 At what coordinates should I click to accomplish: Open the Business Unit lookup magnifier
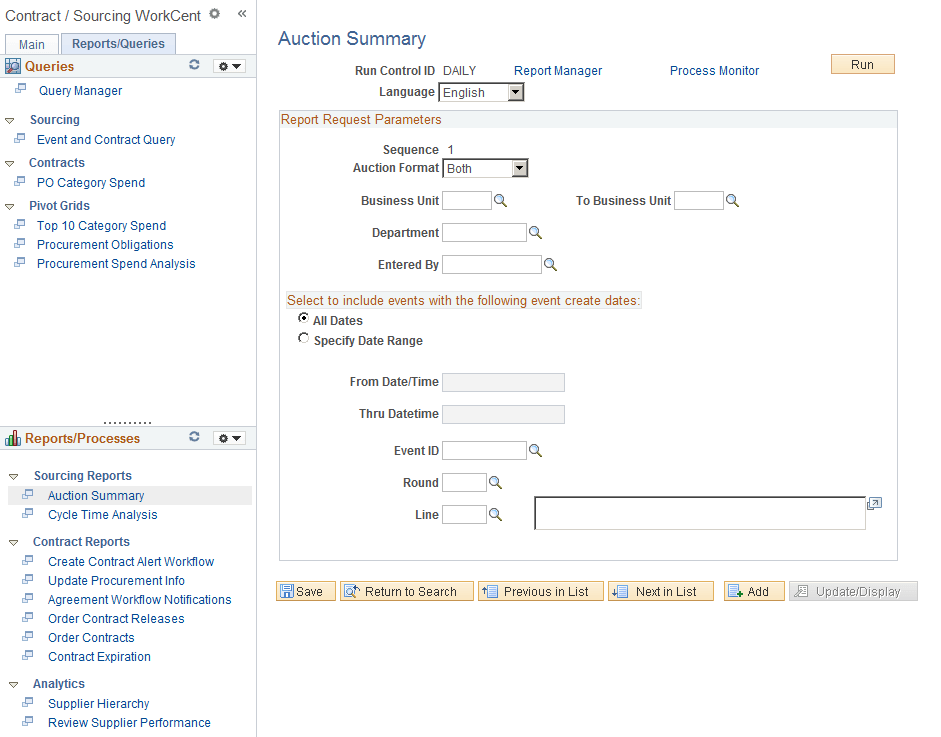pyautogui.click(x=501, y=200)
